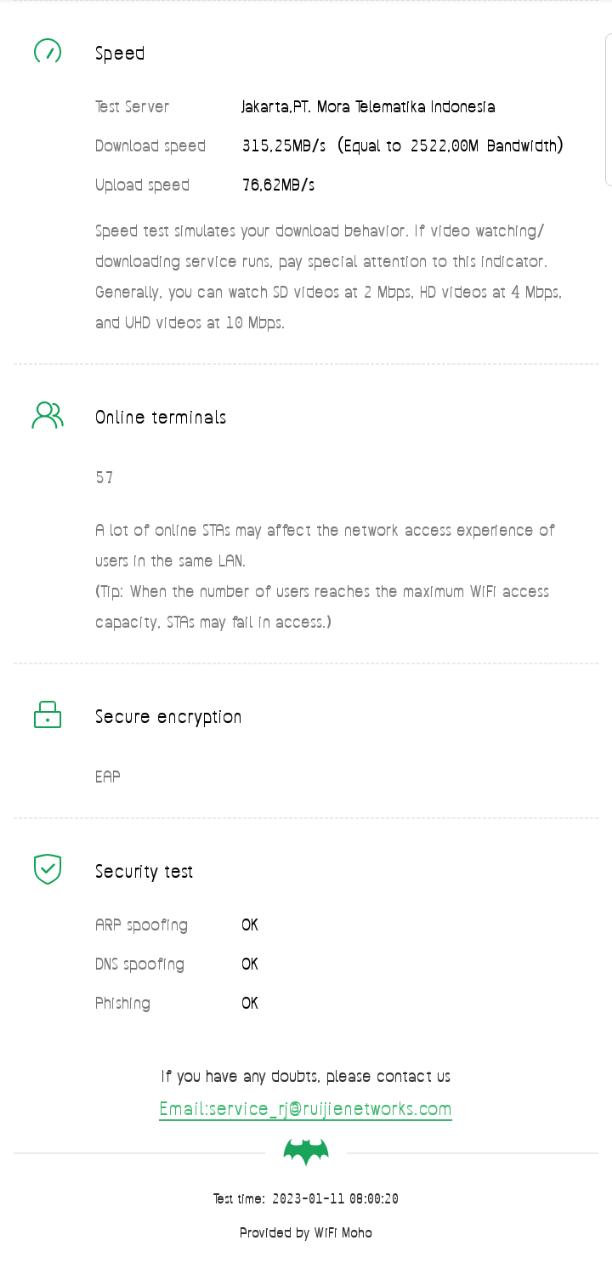Click the Jakarta test server name
The height and width of the screenshot is (1280, 612).
tap(368, 106)
